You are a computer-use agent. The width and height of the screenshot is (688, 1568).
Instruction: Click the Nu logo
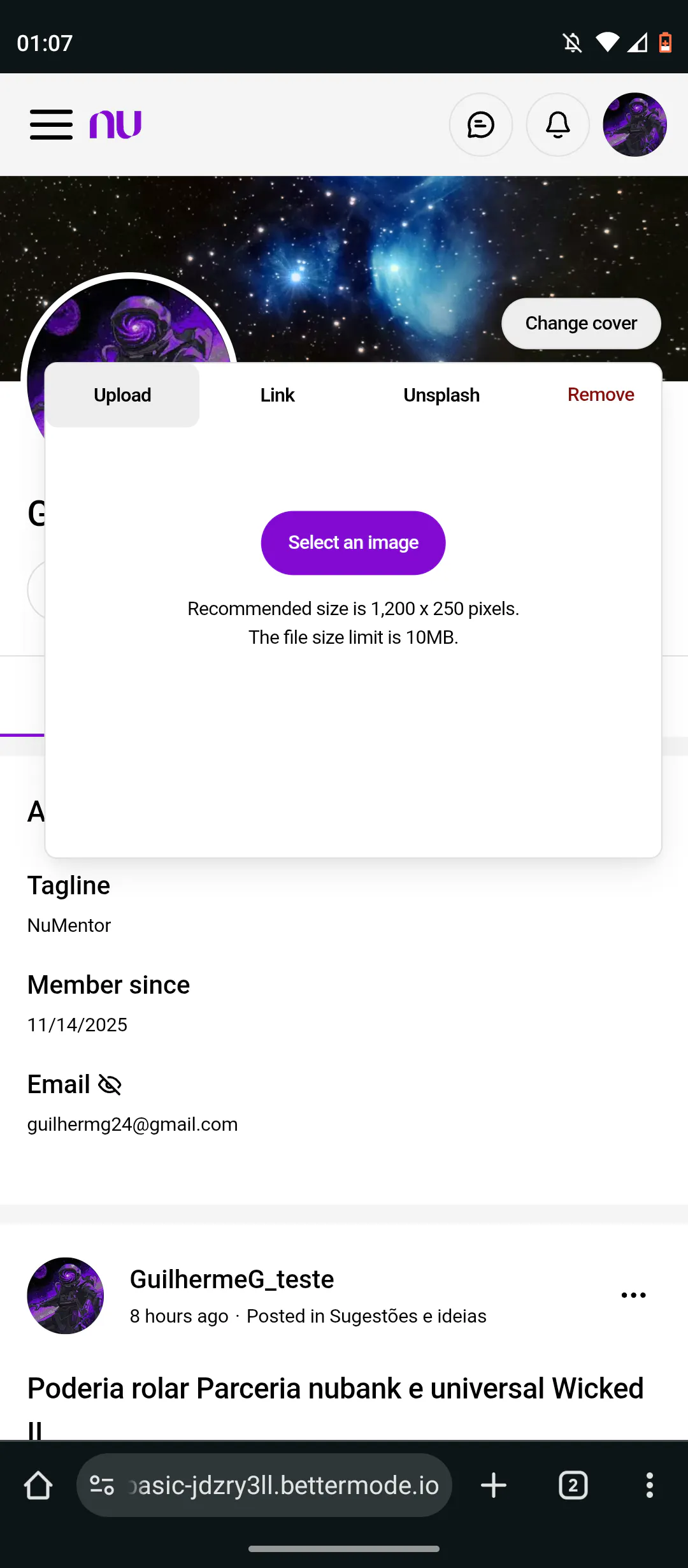tap(115, 124)
